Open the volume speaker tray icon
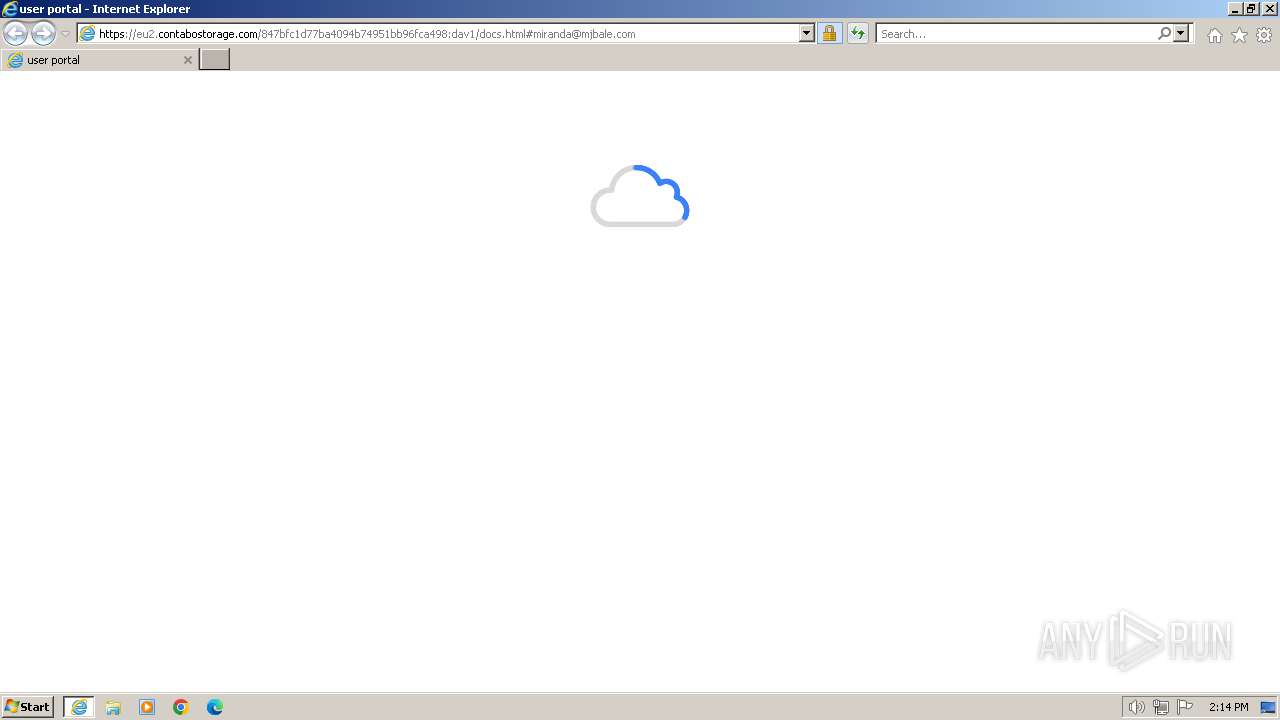This screenshot has height=720, width=1280. (x=1136, y=707)
